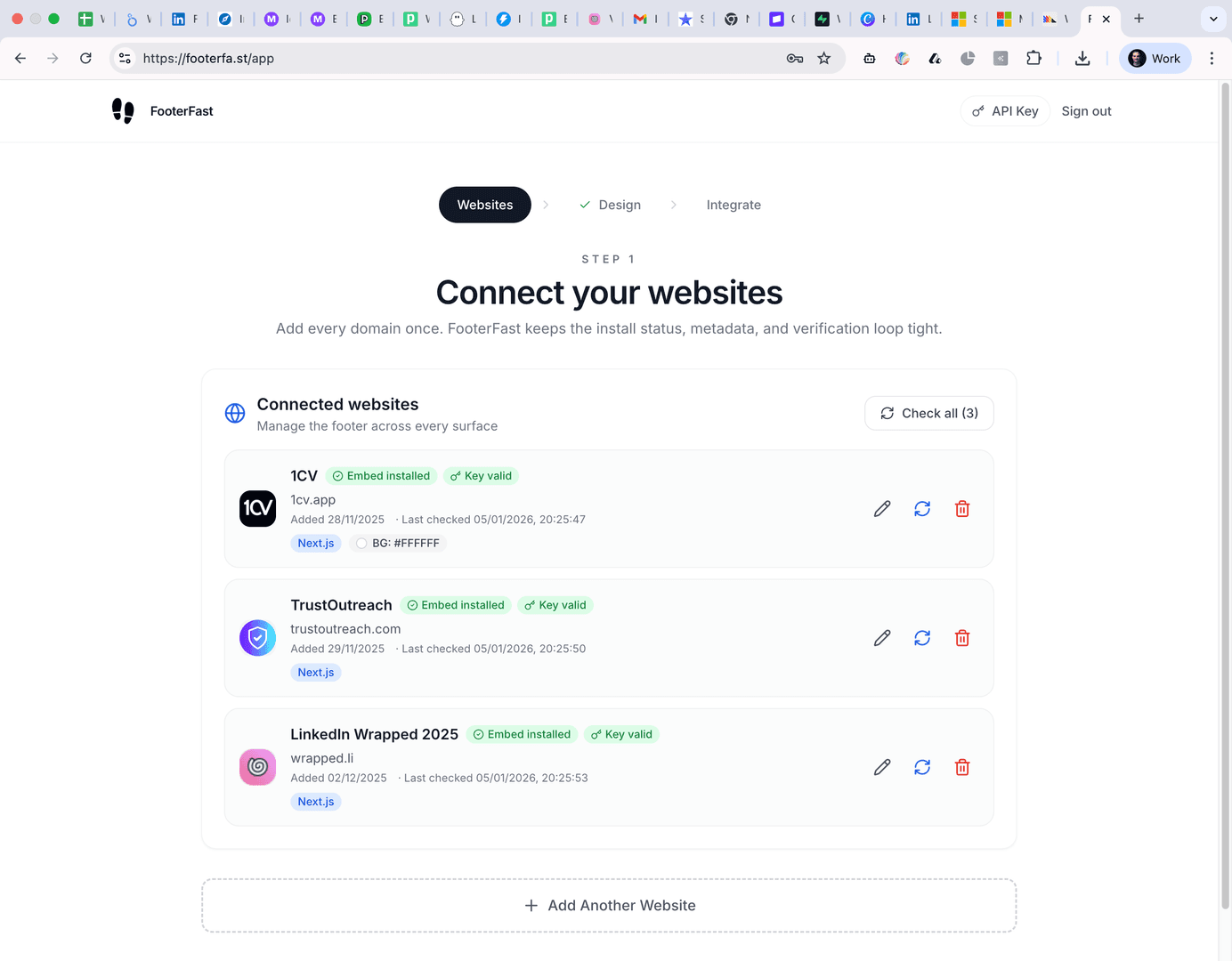Click the Sign out link
This screenshot has height=961, width=1232.
pyautogui.click(x=1086, y=111)
